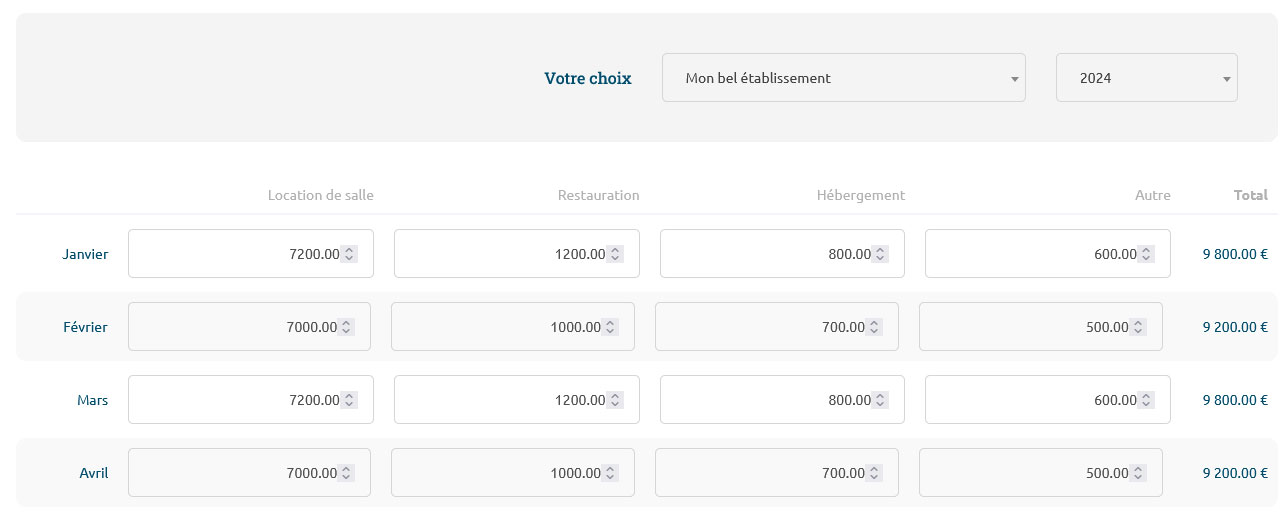Open the 'Mon bel établissement' establishment dropdown
This screenshot has width=1287, height=516.
coord(843,78)
